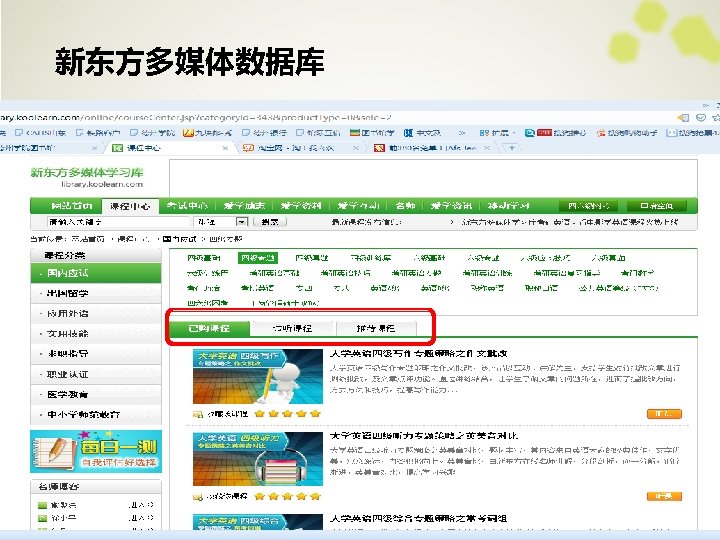Image resolution: width=720 pixels, height=540 pixels.
Task: Open the 大学英语四级综合 course thumbnail
Action: coord(258,522)
